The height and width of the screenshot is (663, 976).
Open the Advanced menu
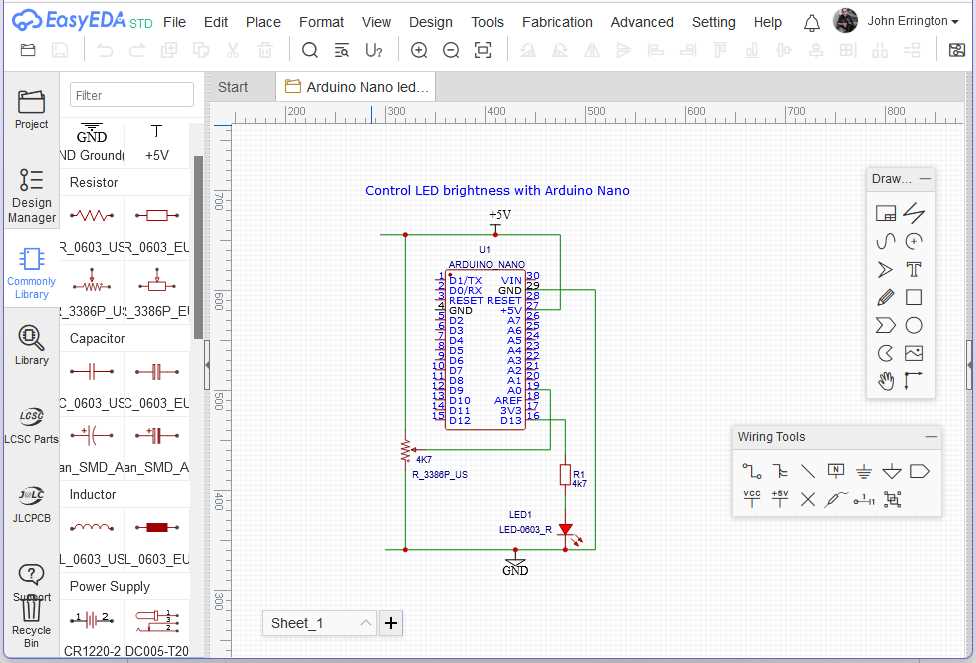click(642, 22)
